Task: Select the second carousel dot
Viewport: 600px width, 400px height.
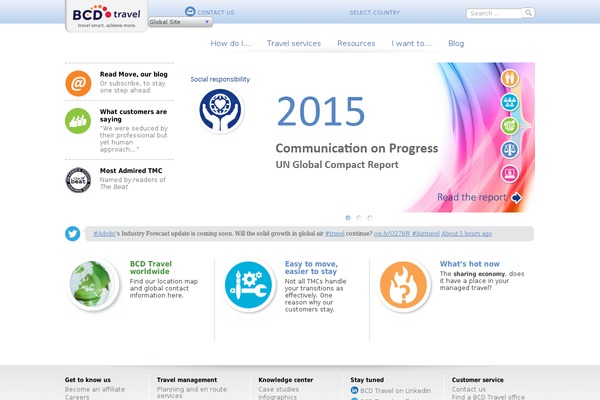Action: [x=359, y=218]
